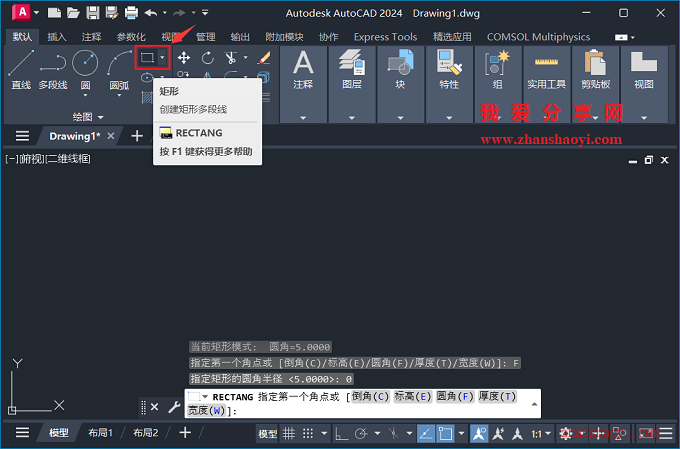Image resolution: width=680 pixels, height=449 pixels.
Task: Click the Rotate tool icon
Action: click(208, 58)
